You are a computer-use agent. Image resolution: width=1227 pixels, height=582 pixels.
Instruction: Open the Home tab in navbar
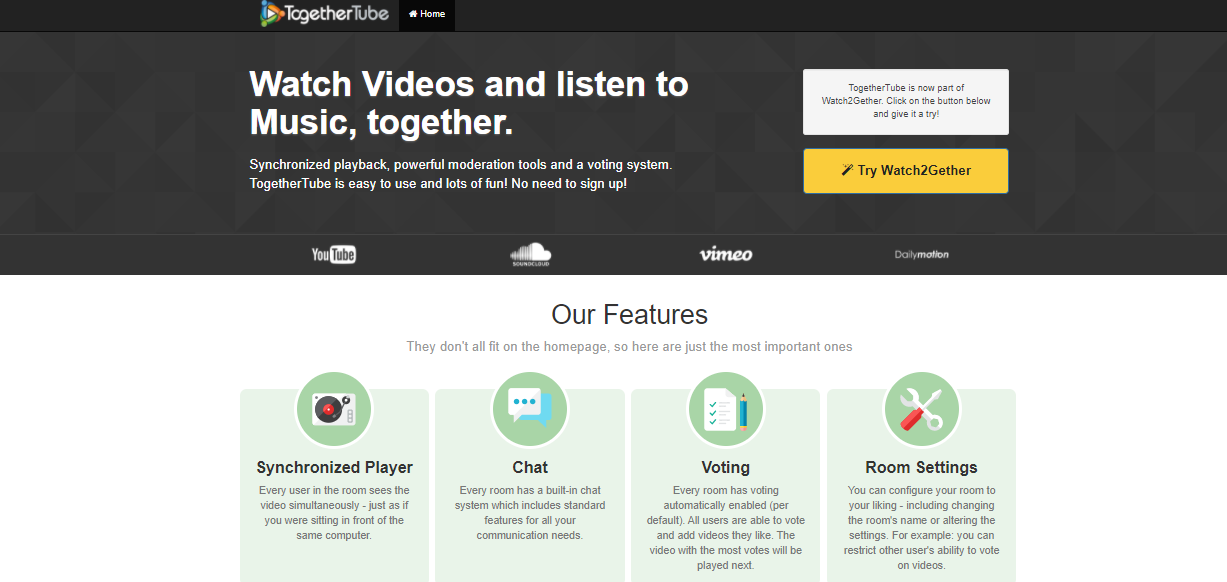pyautogui.click(x=427, y=15)
